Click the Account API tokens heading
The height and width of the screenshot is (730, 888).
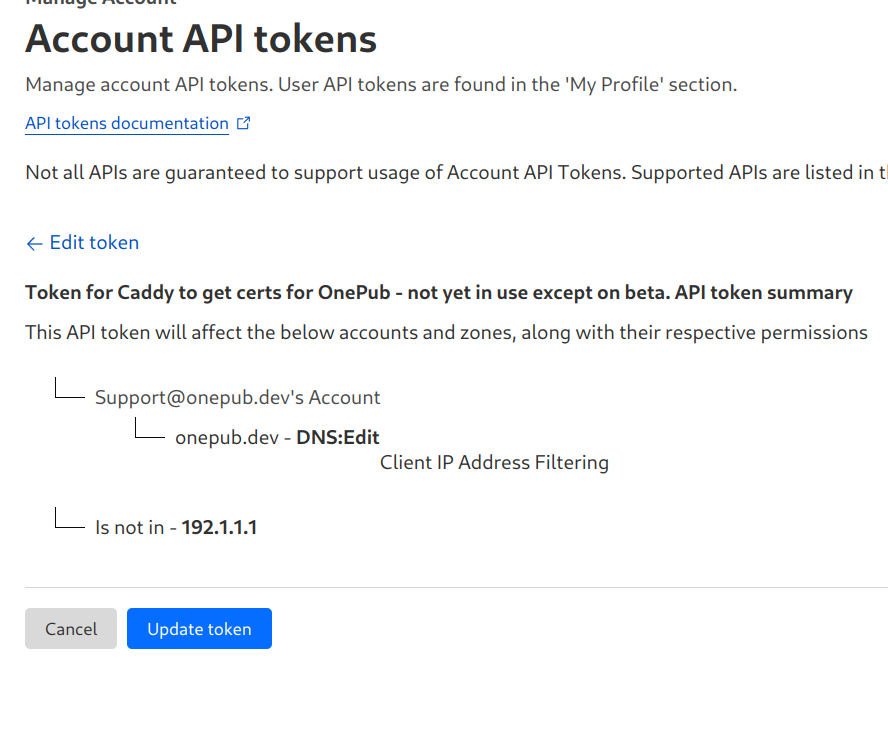(201, 39)
